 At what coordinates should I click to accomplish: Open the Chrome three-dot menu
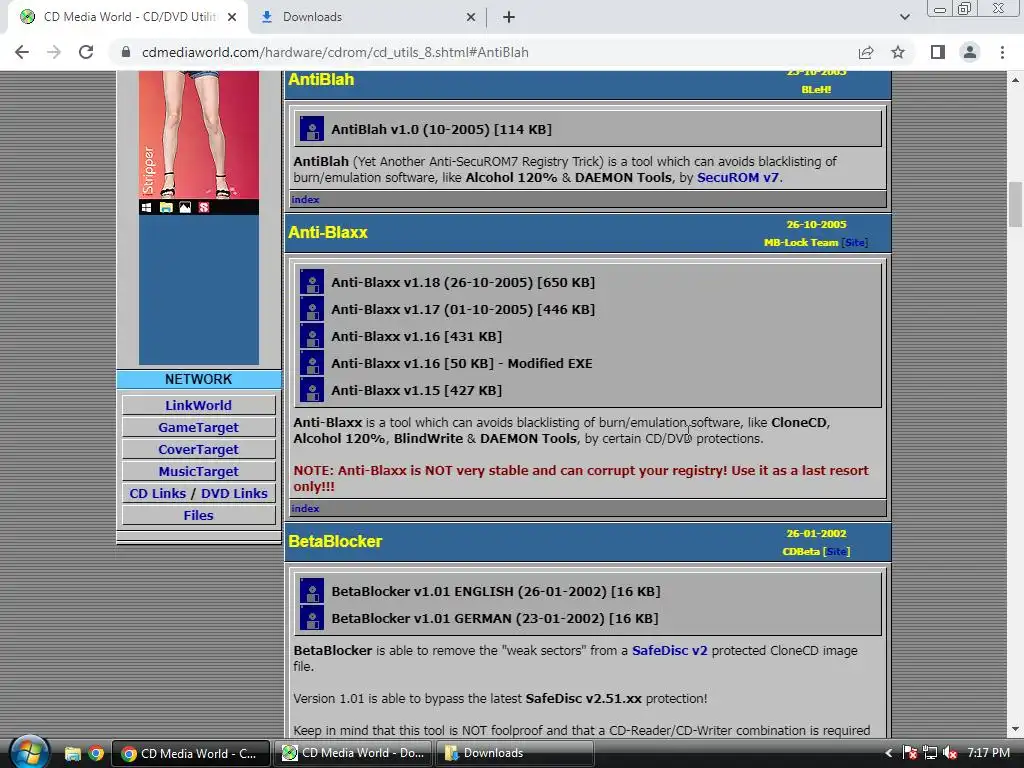click(1002, 52)
